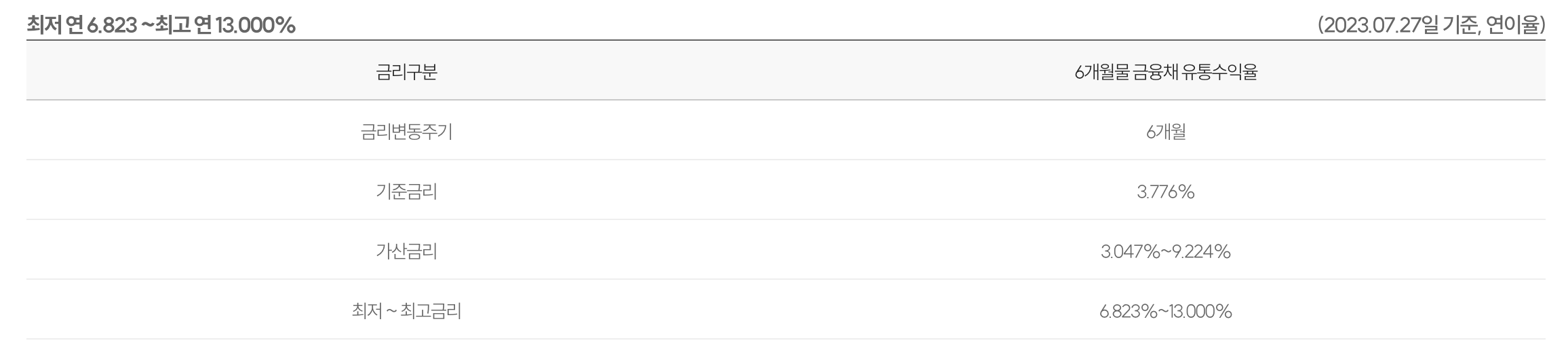The width and height of the screenshot is (1568, 345).
Task: Select the 가산금리 row label
Action: pos(406,251)
